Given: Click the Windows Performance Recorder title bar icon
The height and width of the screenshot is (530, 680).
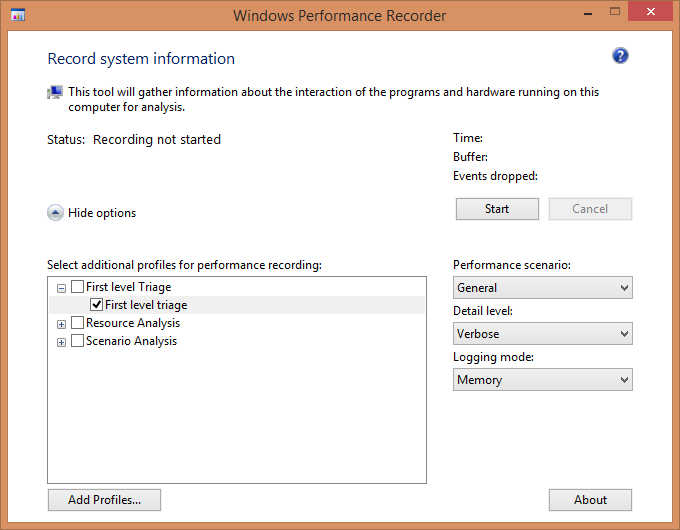Looking at the screenshot, I should click(18, 15).
